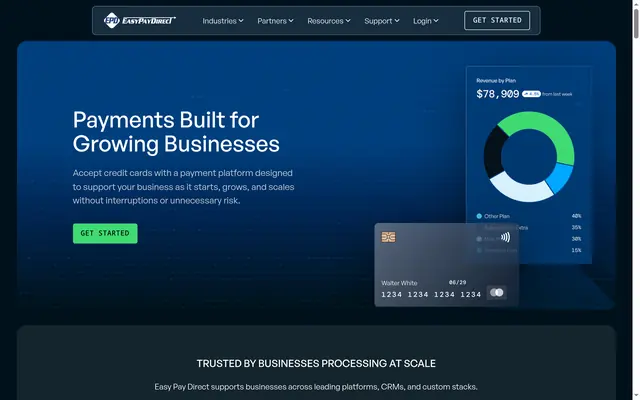Click the Trusted by Businesses Processing at Scale heading

point(316,364)
